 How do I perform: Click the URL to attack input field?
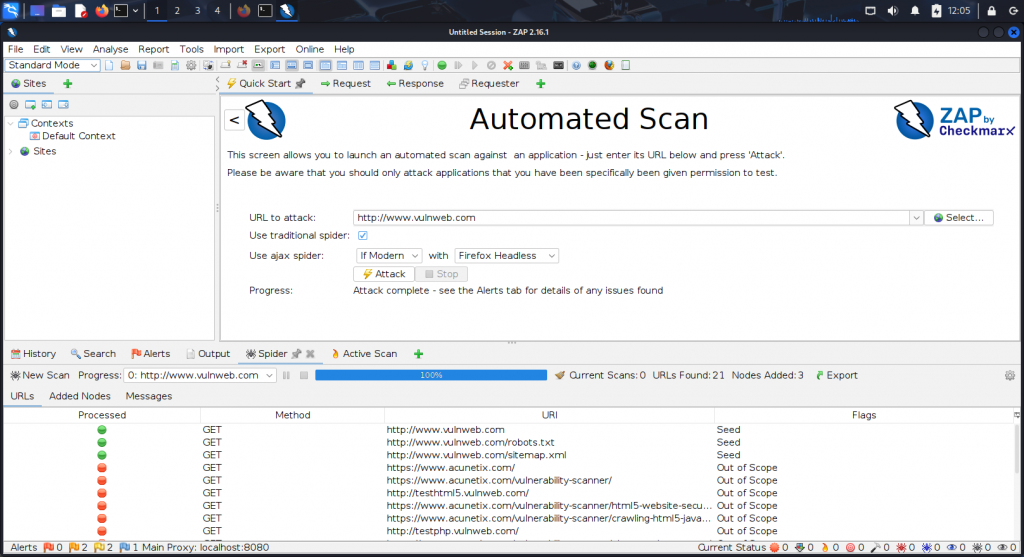(x=632, y=218)
